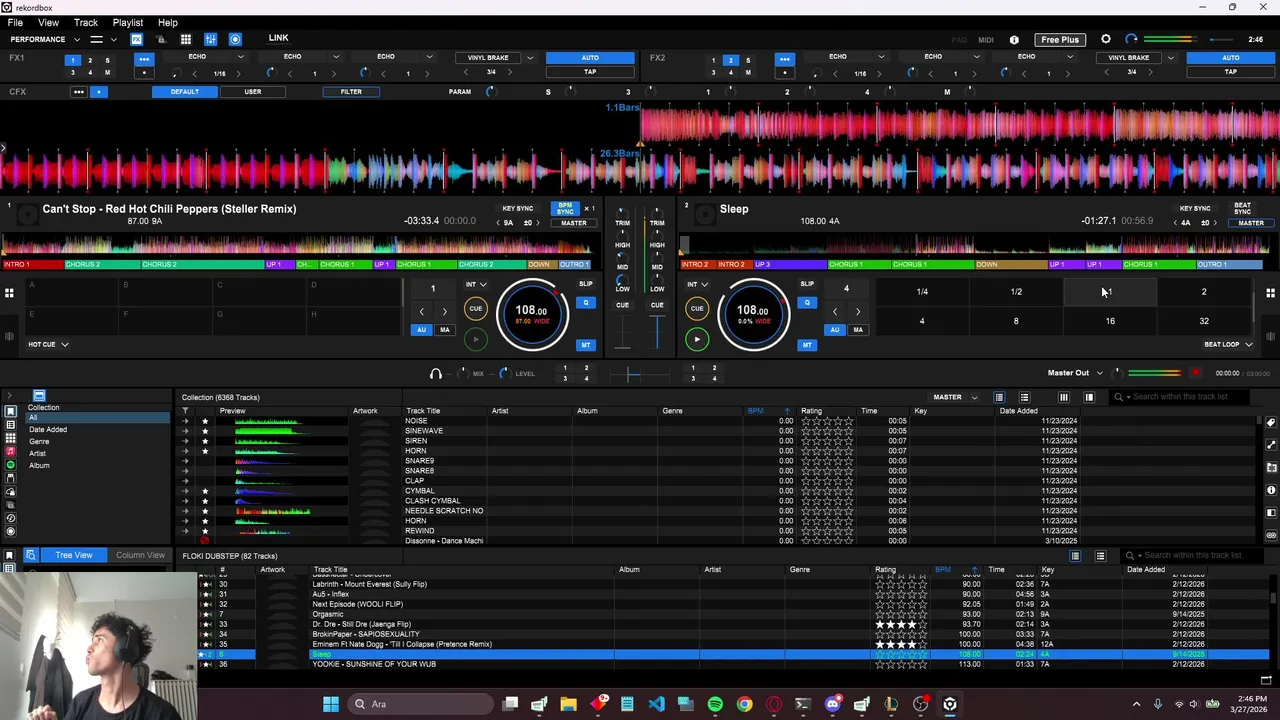Viewport: 1280px width, 720px height.
Task: Open the HOT CUE pad mode dropdown
Action: (48, 344)
